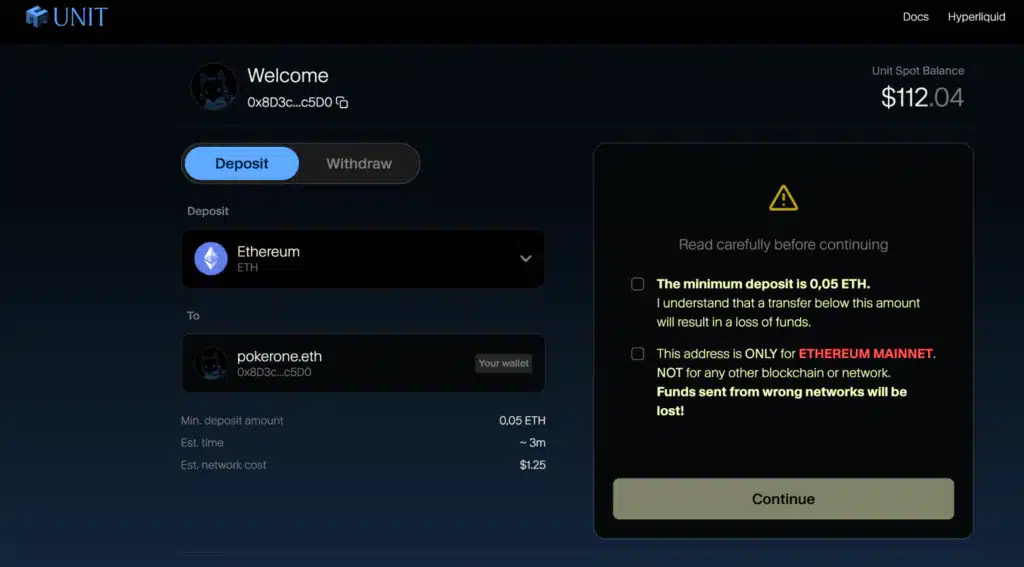Expand the asset list via chevron arrow
The image size is (1024, 567).
pos(525,259)
